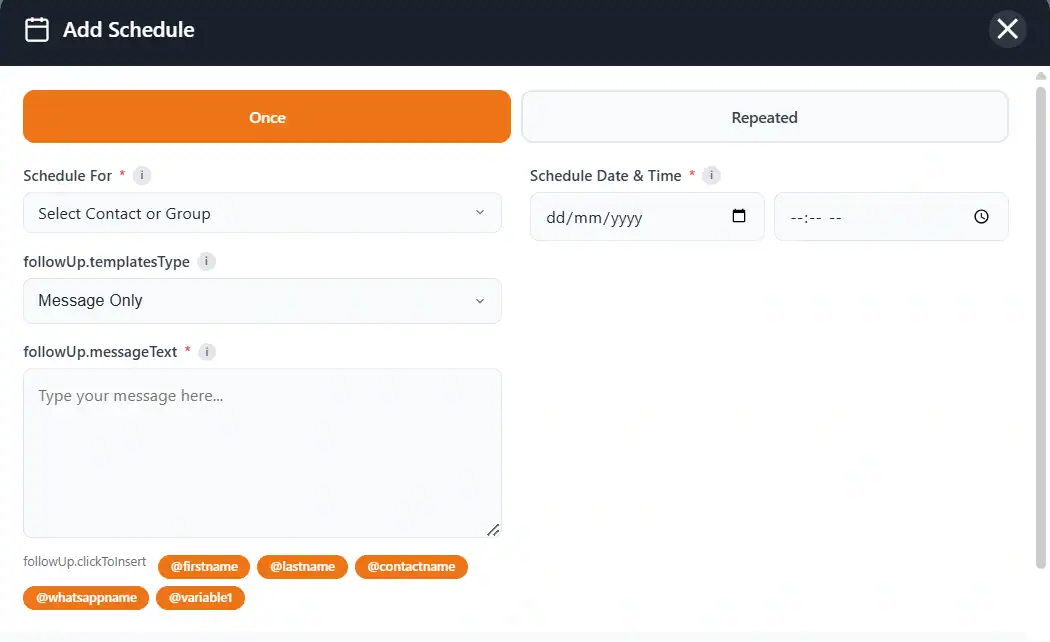The width and height of the screenshot is (1050, 642).
Task: Select the Once schedule tab
Action: tap(267, 117)
